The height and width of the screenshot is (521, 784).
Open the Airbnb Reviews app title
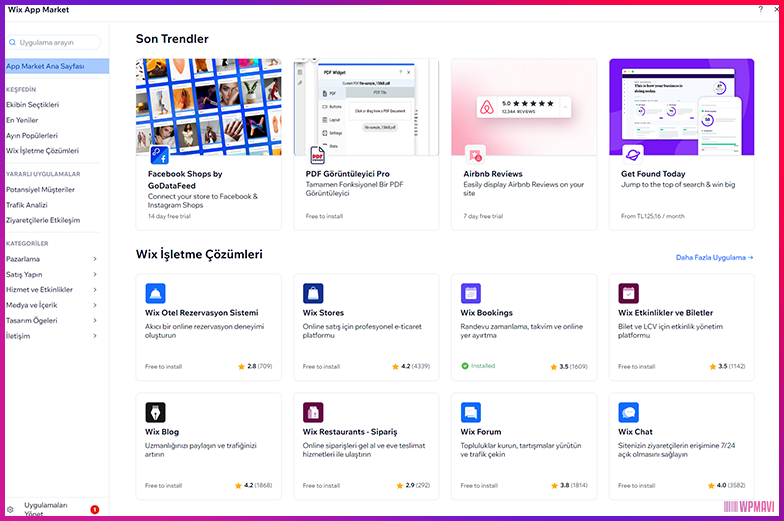493,174
